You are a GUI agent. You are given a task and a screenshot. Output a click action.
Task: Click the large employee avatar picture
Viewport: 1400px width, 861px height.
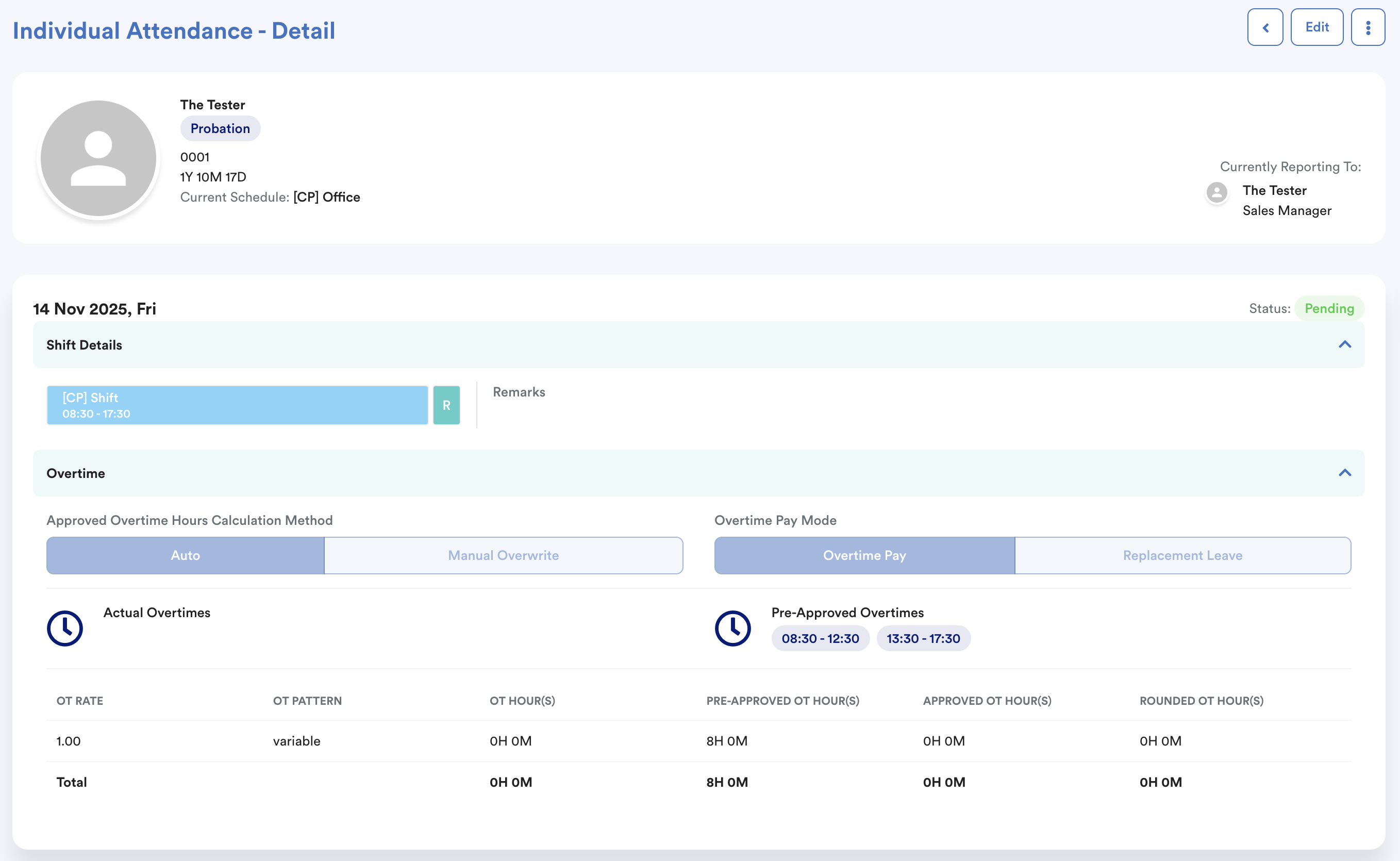pos(98,158)
